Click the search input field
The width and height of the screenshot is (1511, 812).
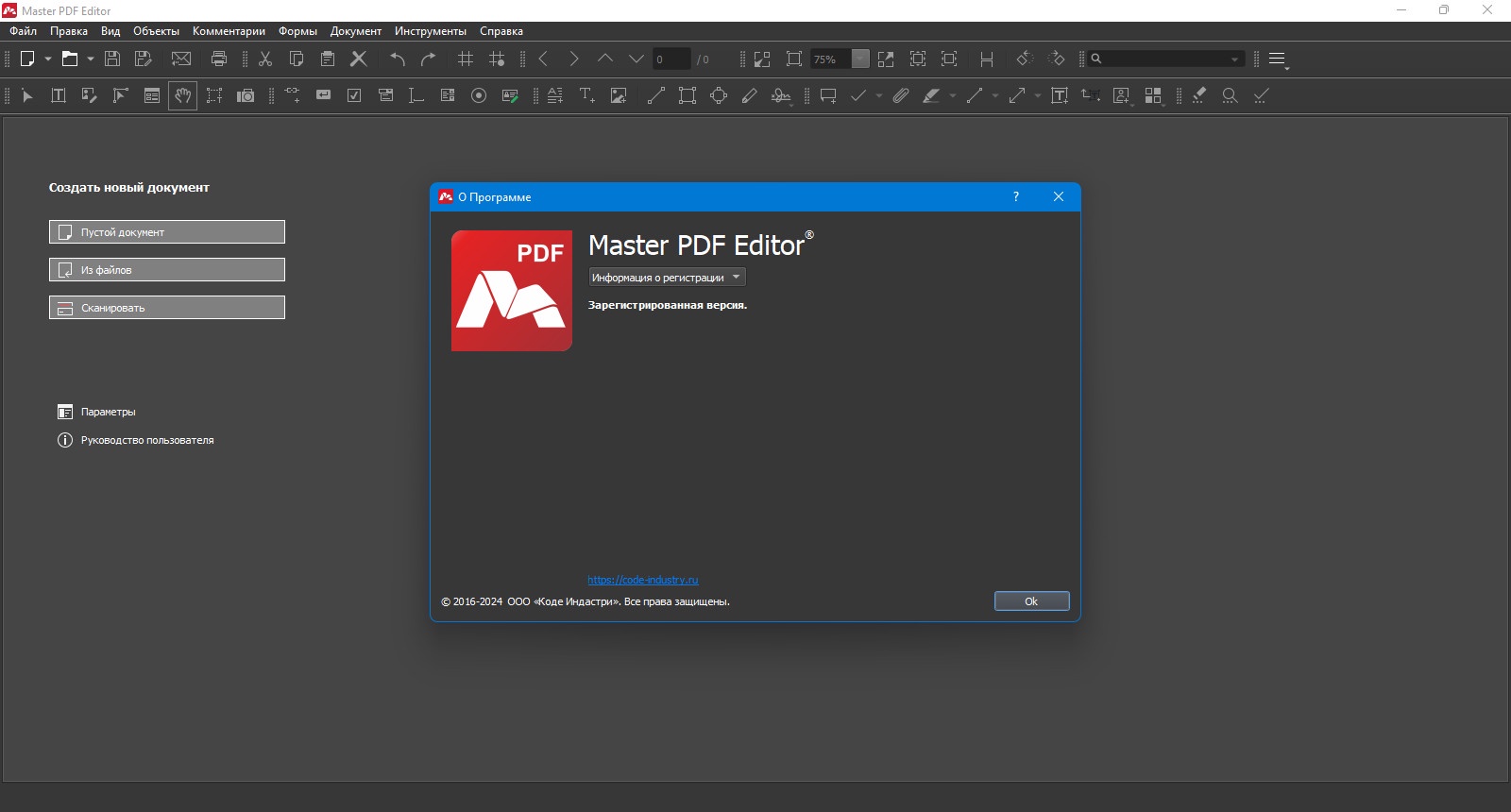[1166, 59]
